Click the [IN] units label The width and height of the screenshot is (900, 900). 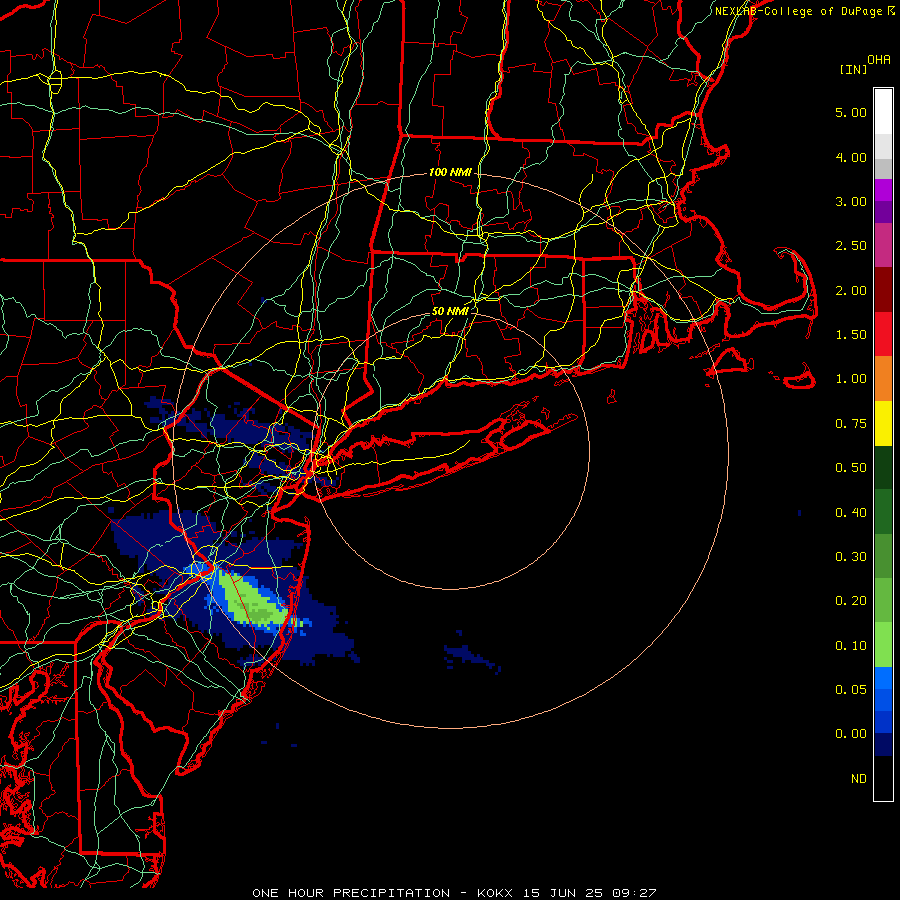pos(853,69)
